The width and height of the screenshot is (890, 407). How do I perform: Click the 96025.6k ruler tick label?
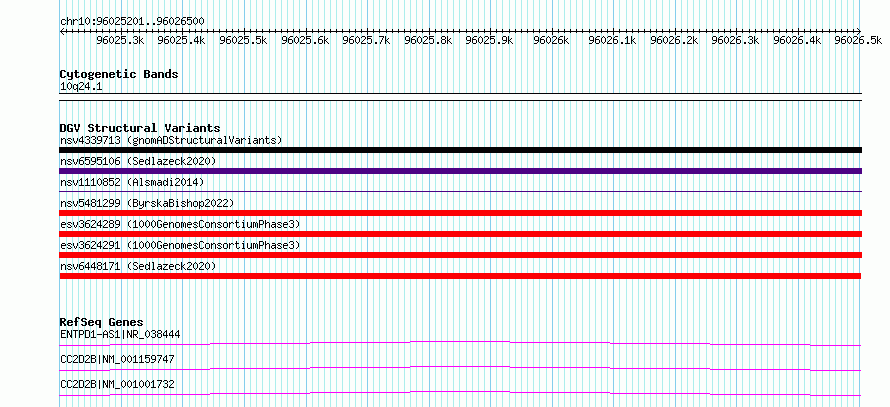[x=305, y=40]
